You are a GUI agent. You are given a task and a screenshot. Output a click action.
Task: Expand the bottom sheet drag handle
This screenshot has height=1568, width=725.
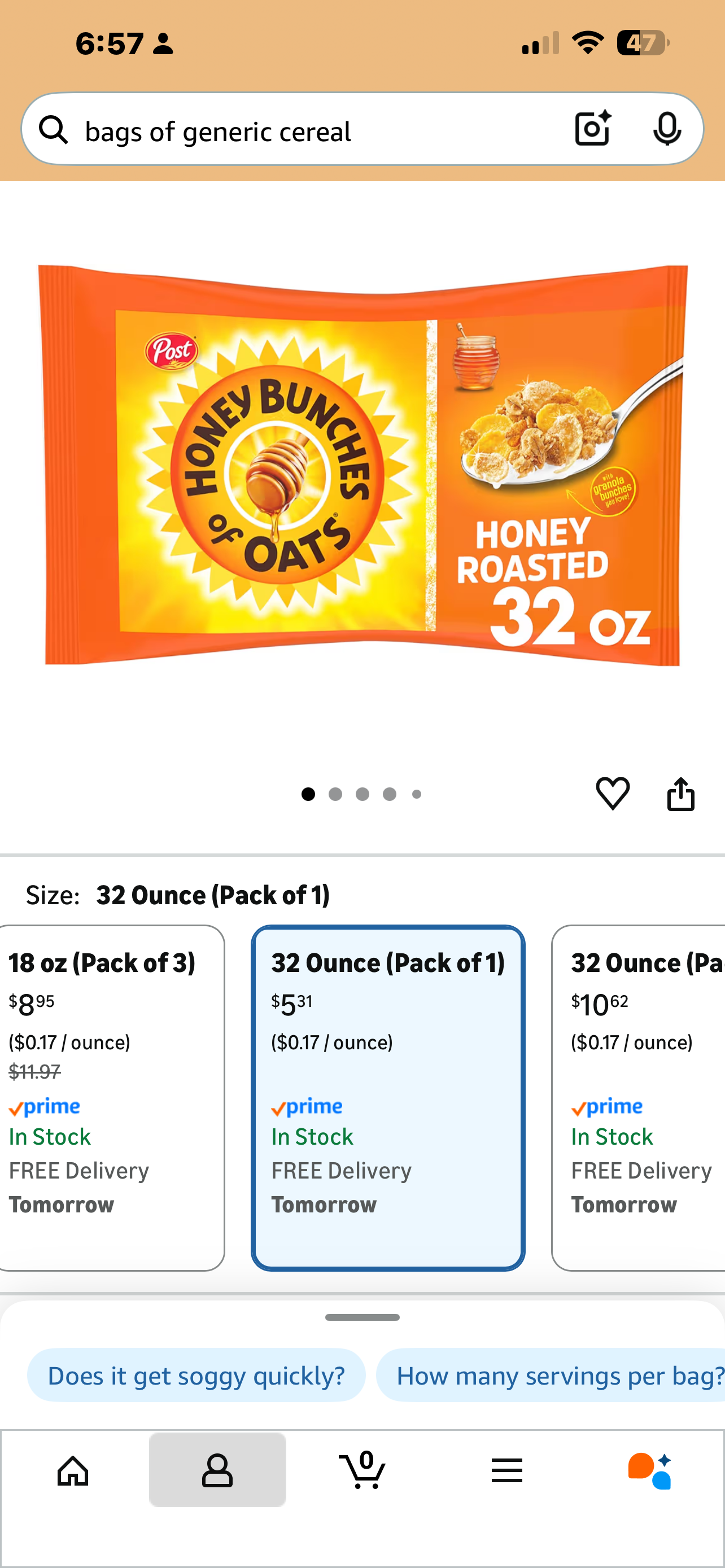tap(362, 1317)
